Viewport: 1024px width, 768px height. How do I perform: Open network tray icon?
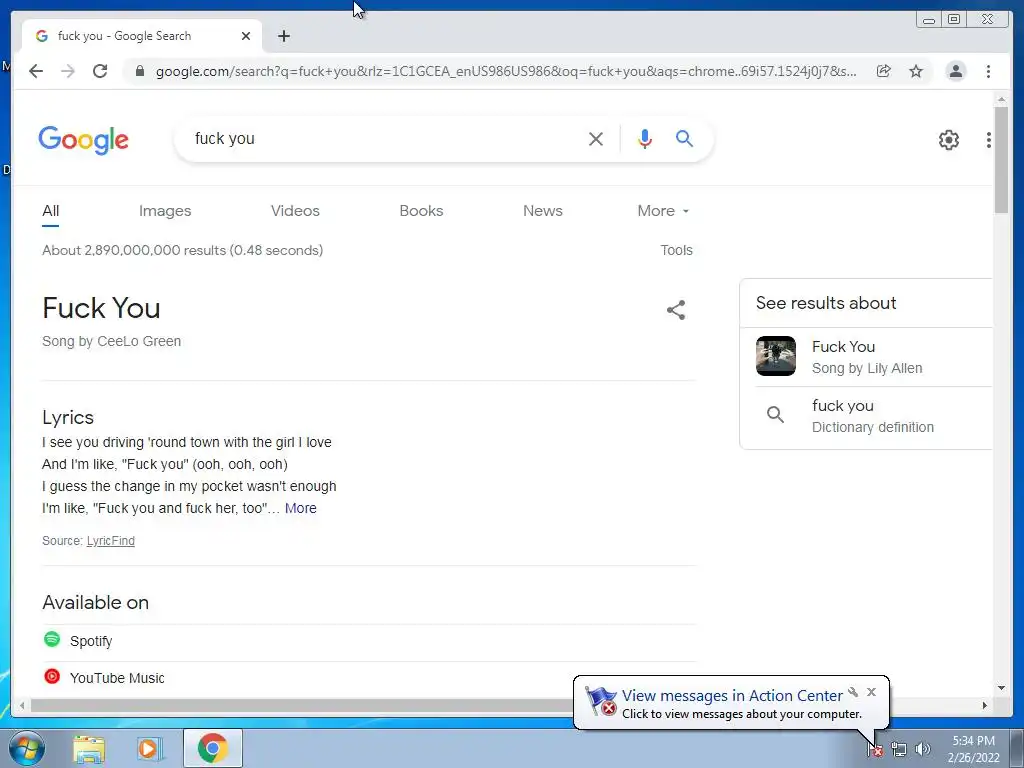899,750
